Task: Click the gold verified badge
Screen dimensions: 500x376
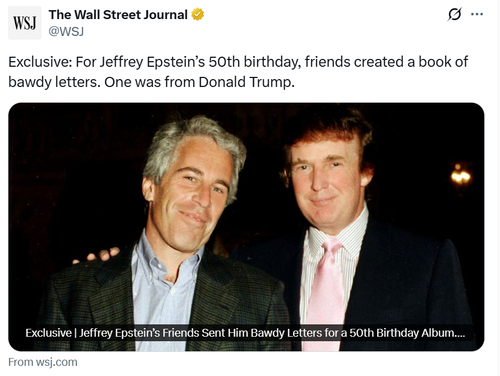Action: 197,15
